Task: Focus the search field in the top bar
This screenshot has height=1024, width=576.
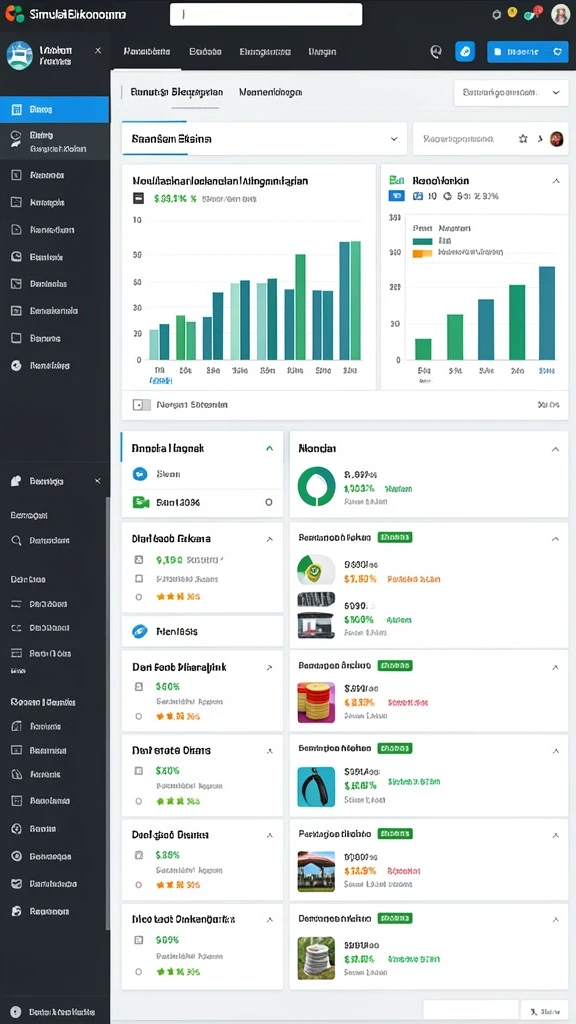Action: (266, 14)
